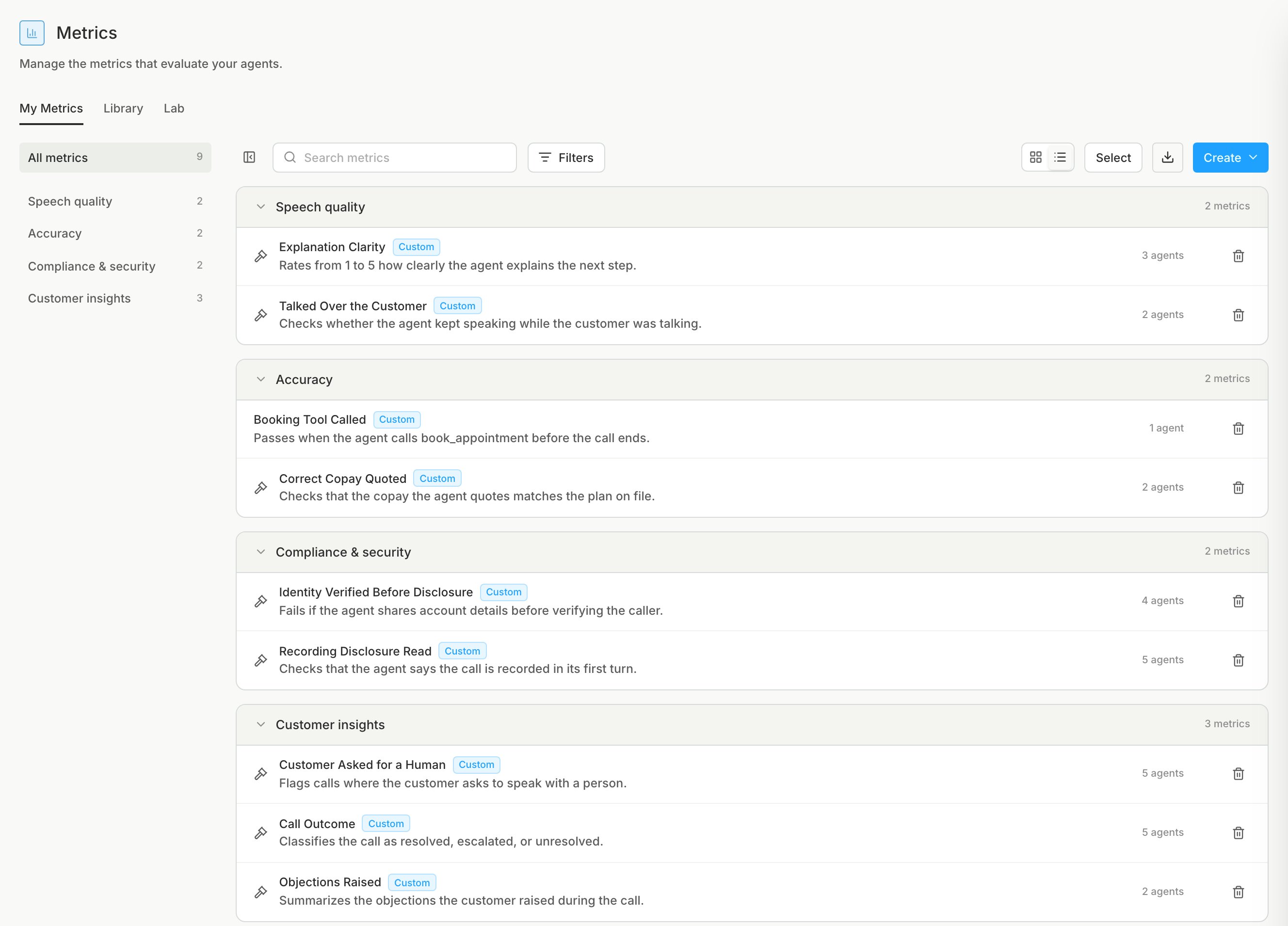Click "4 agents" on Identity Verified row

pos(1162,601)
